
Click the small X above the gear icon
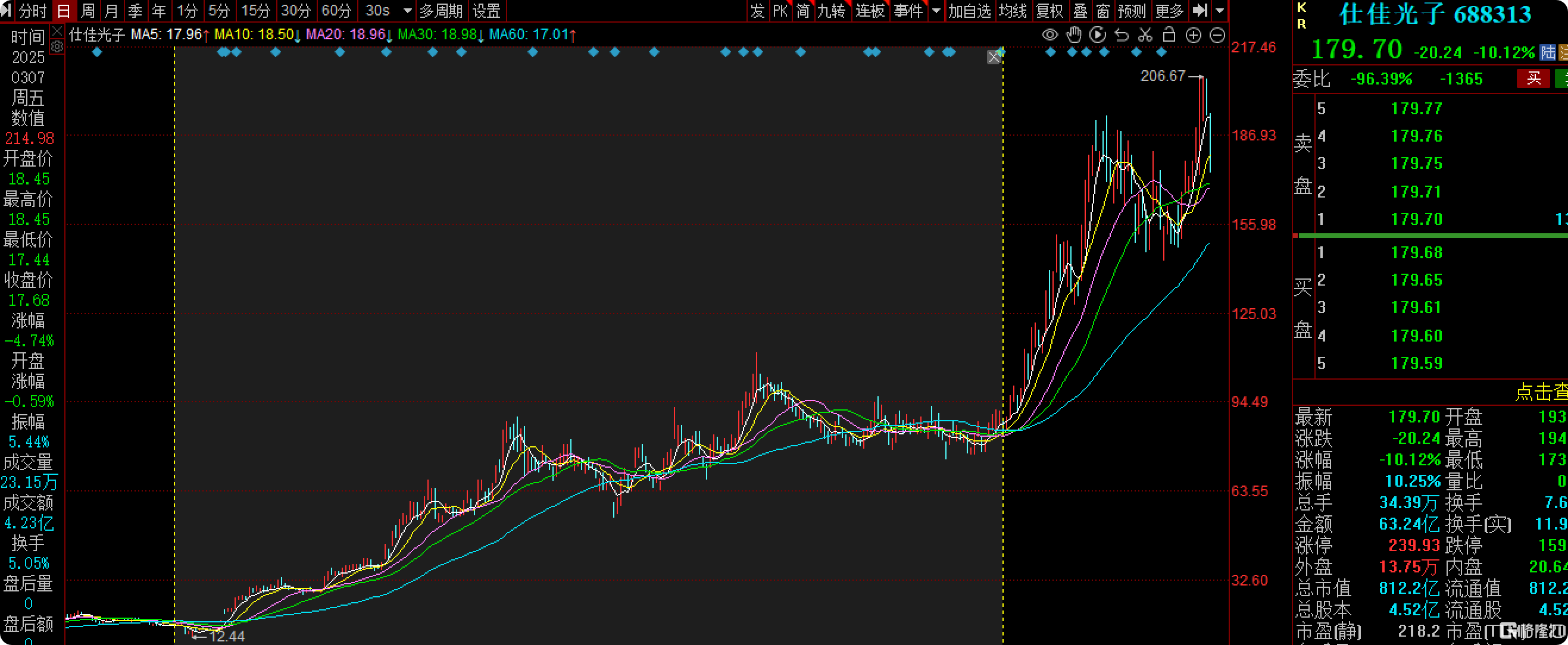pyautogui.click(x=57, y=31)
